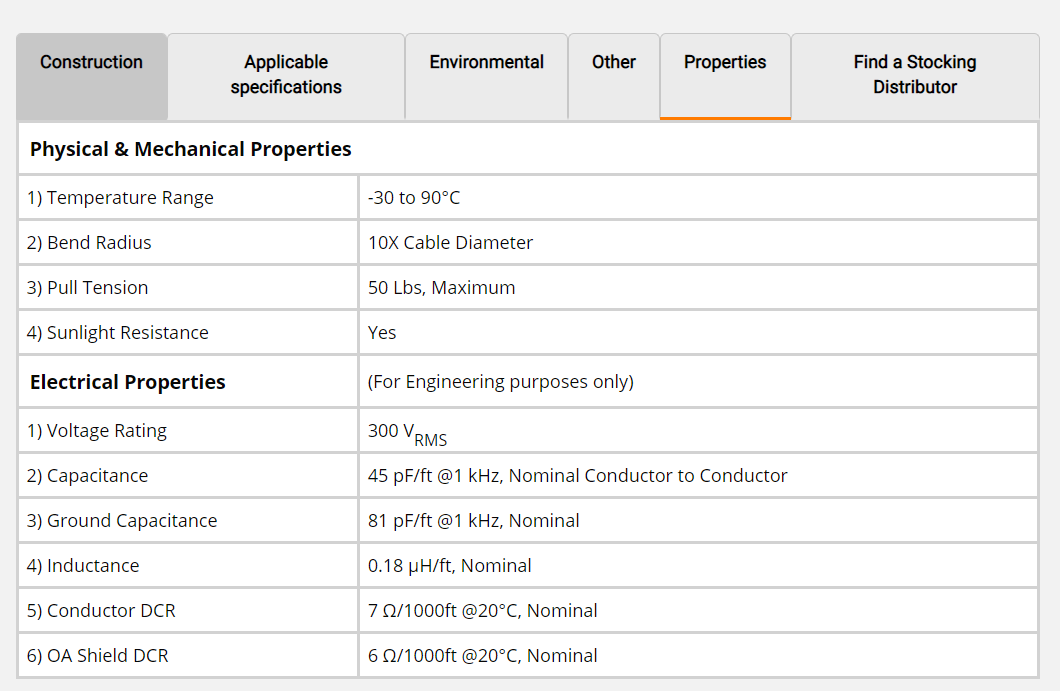The image size is (1060, 691).
Task: Select the 300 VRMS voltage rating value
Action: pos(407,432)
